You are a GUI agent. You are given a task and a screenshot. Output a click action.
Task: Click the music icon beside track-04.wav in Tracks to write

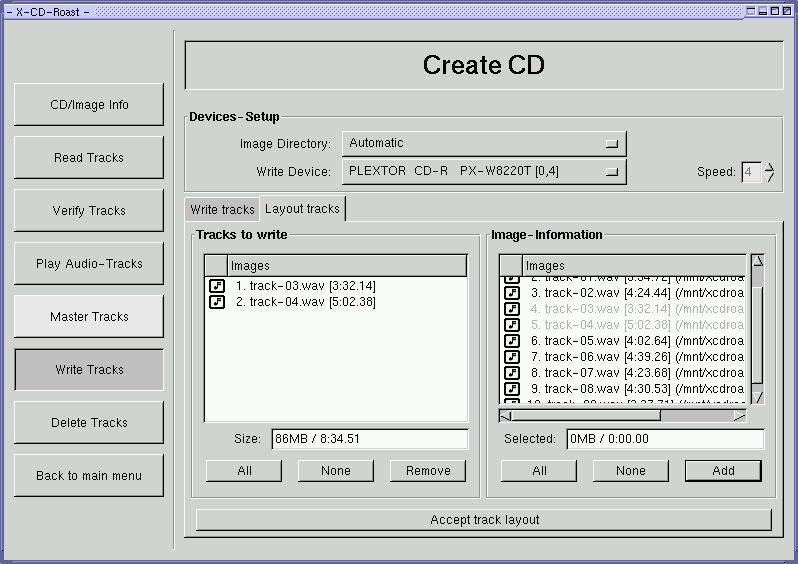click(216, 302)
